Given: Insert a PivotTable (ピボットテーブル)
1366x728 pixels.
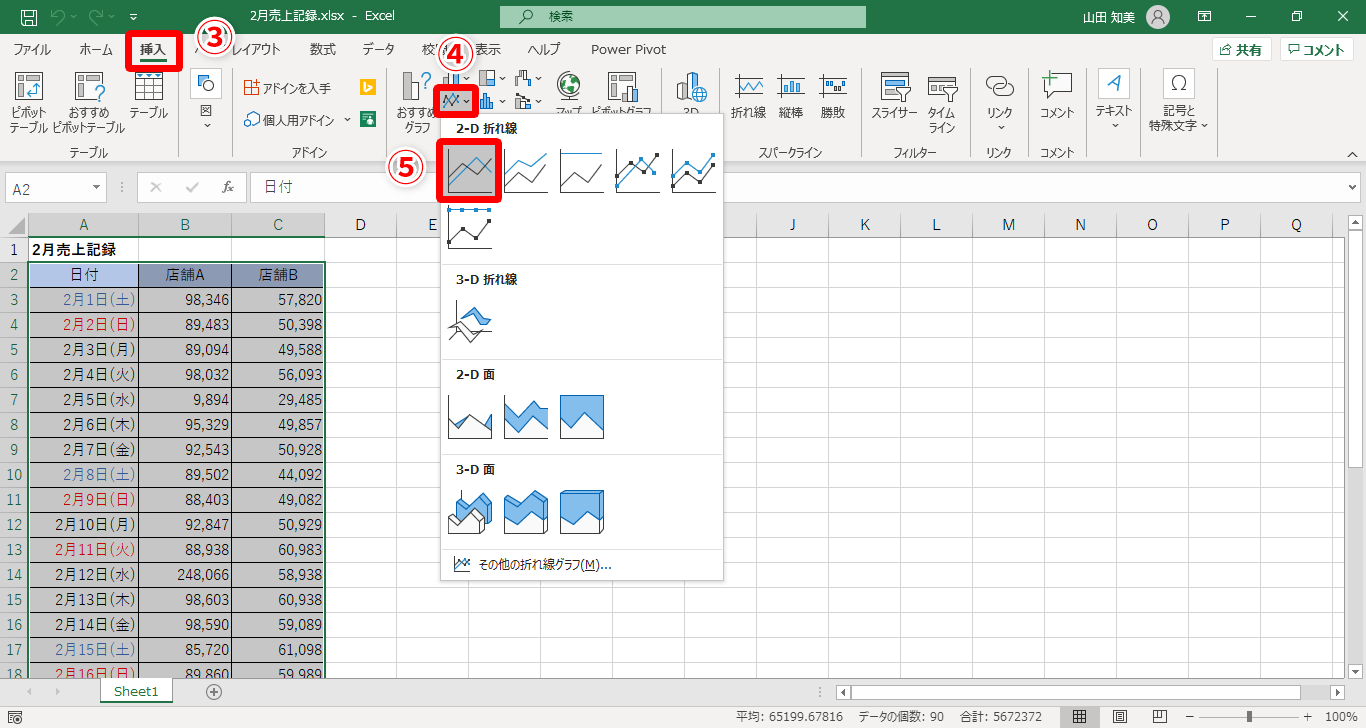Looking at the screenshot, I should pyautogui.click(x=29, y=104).
